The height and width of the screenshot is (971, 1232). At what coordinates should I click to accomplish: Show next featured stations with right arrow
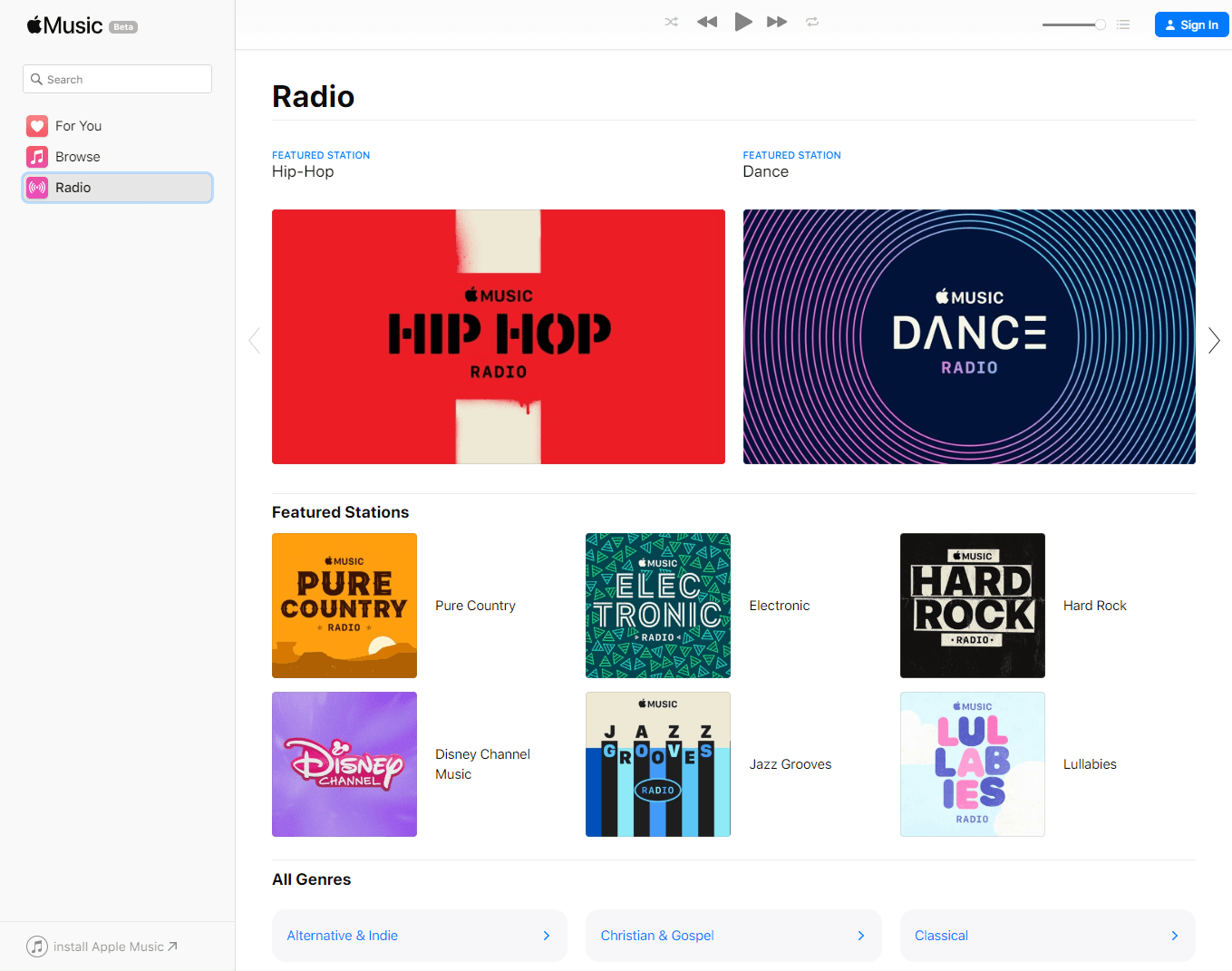[x=1214, y=340]
